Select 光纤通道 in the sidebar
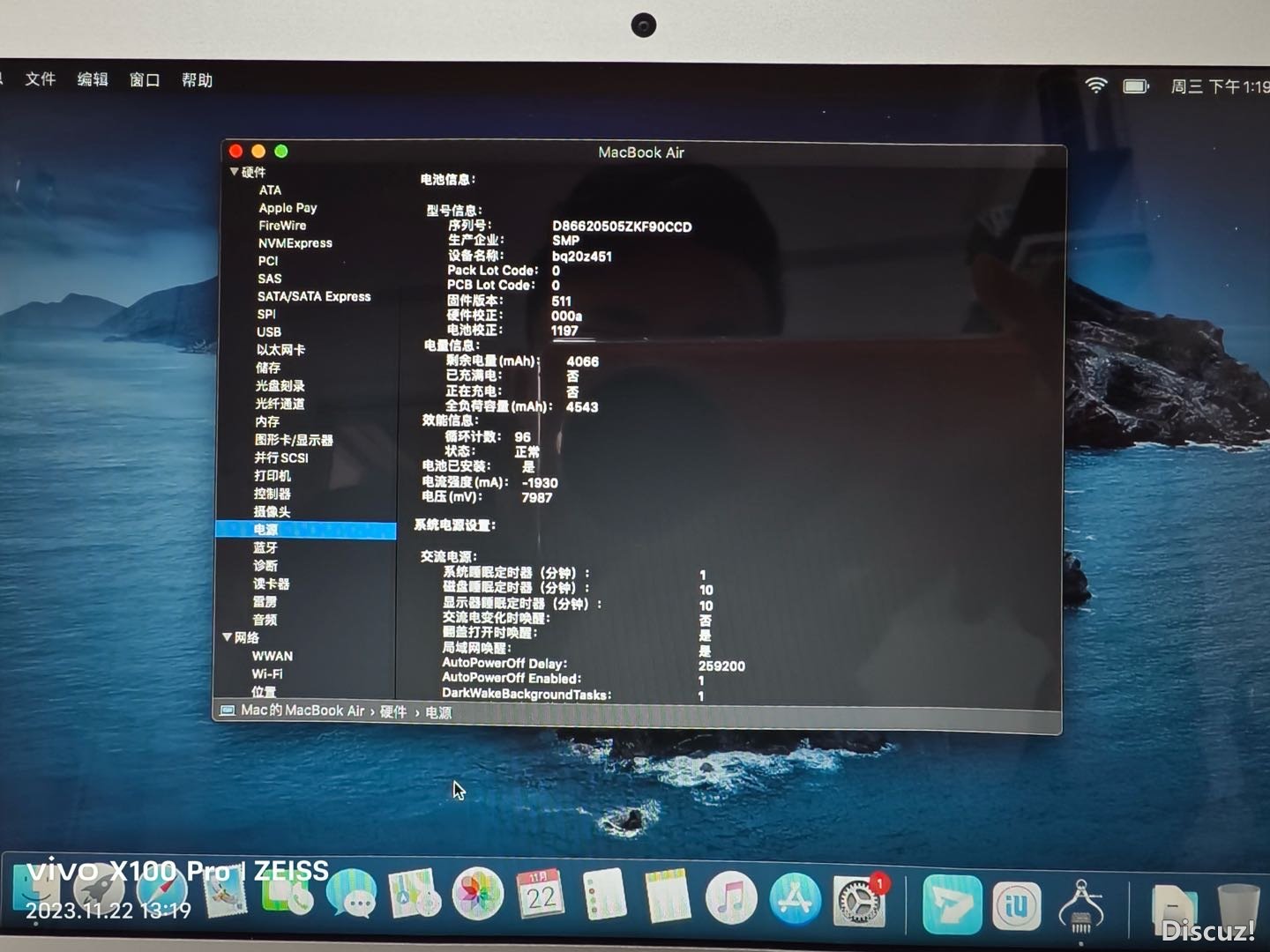 pyautogui.click(x=280, y=404)
